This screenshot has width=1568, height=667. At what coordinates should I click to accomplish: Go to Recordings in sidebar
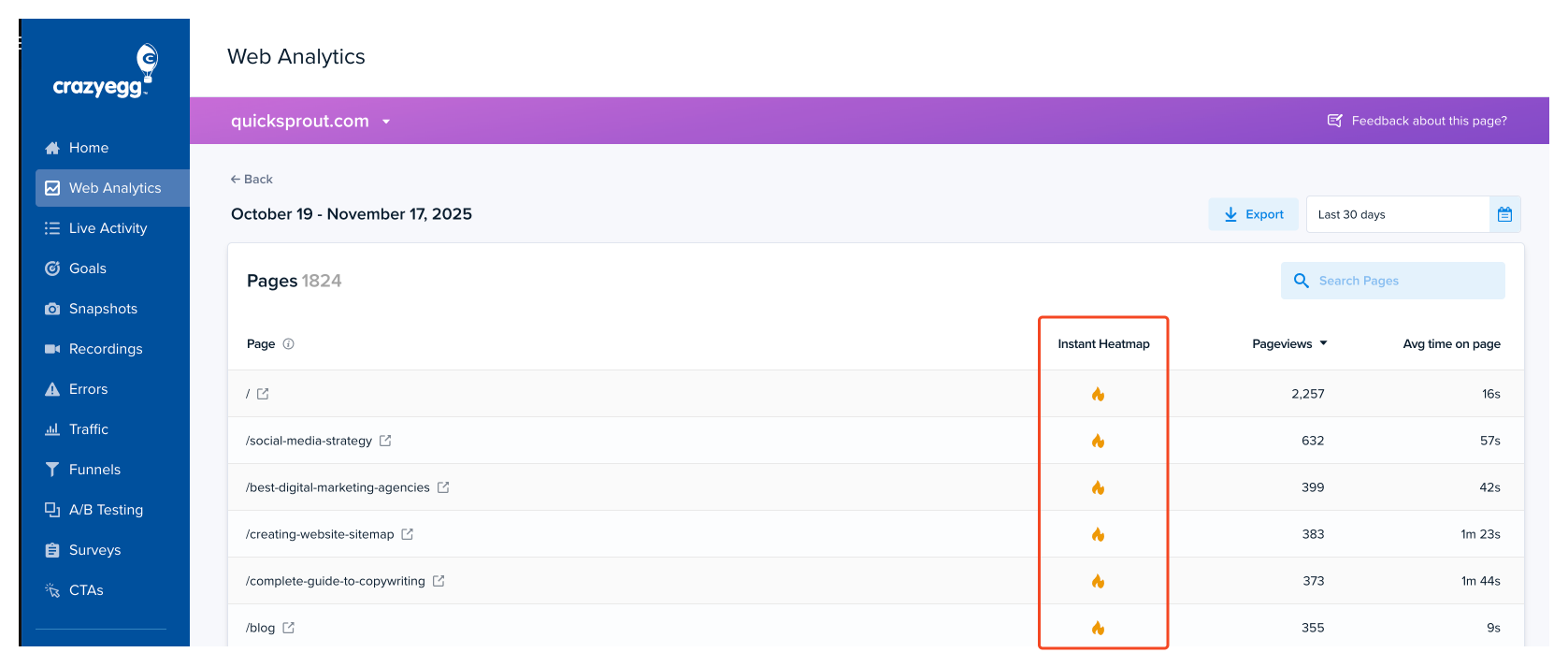coord(105,349)
